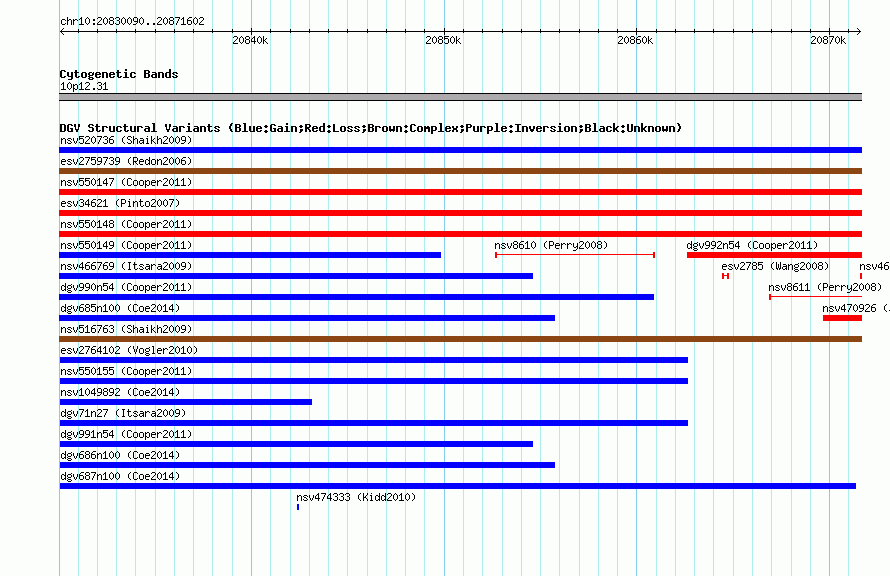
Task: Click the 20860k ruler tick label
Action: pyautogui.click(x=635, y=40)
